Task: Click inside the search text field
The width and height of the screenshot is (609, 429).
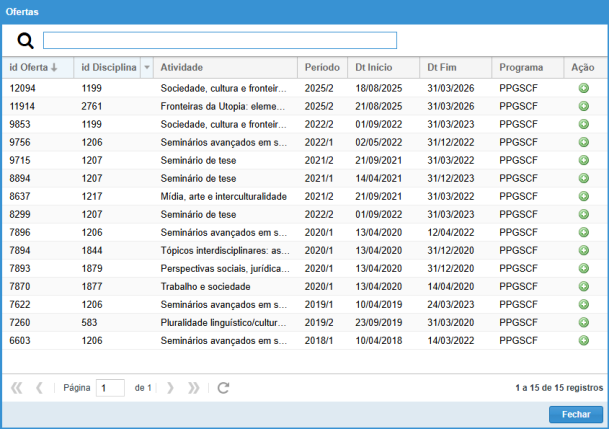Action: click(220, 40)
